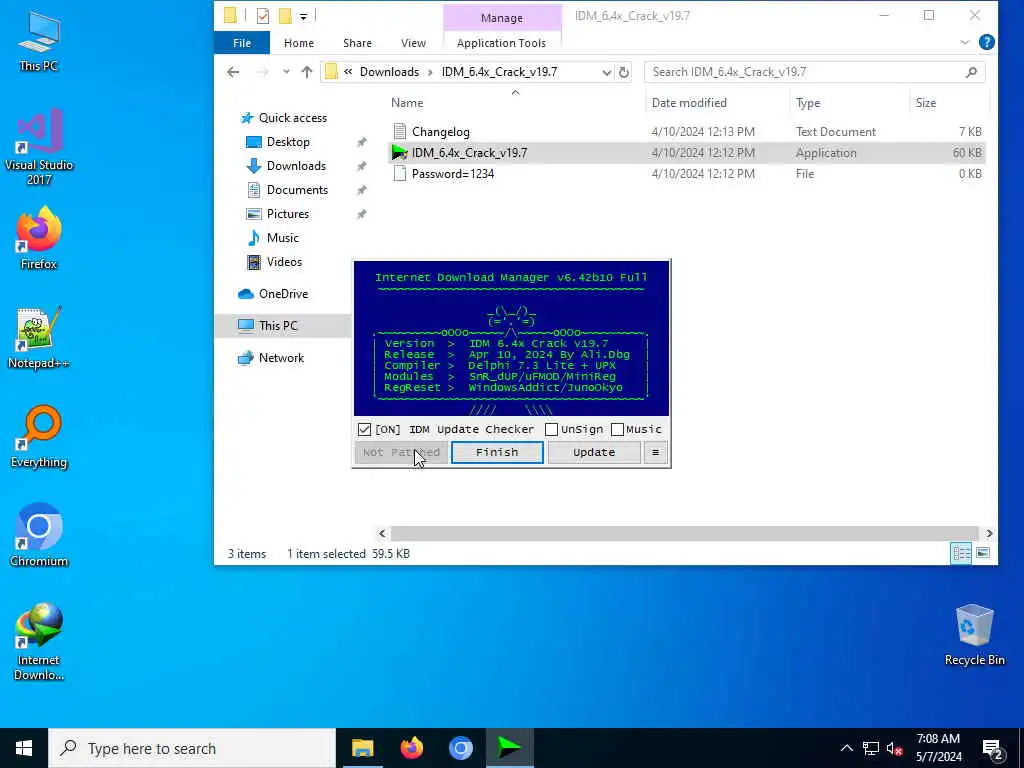Click the scroll right arrow
Image resolution: width=1024 pixels, height=768 pixels.
(x=989, y=534)
